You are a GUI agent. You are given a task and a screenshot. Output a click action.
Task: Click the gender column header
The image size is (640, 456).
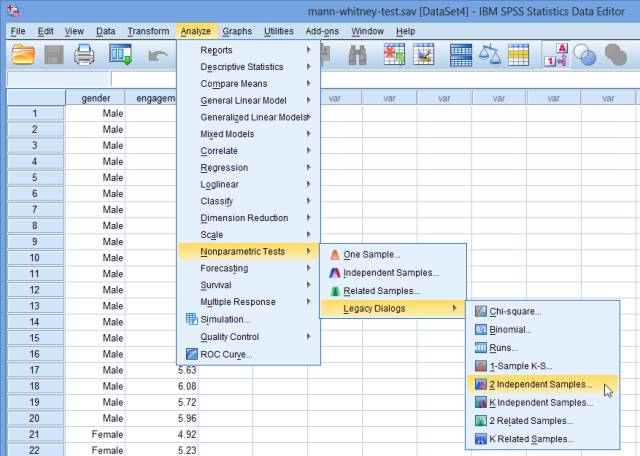96,98
